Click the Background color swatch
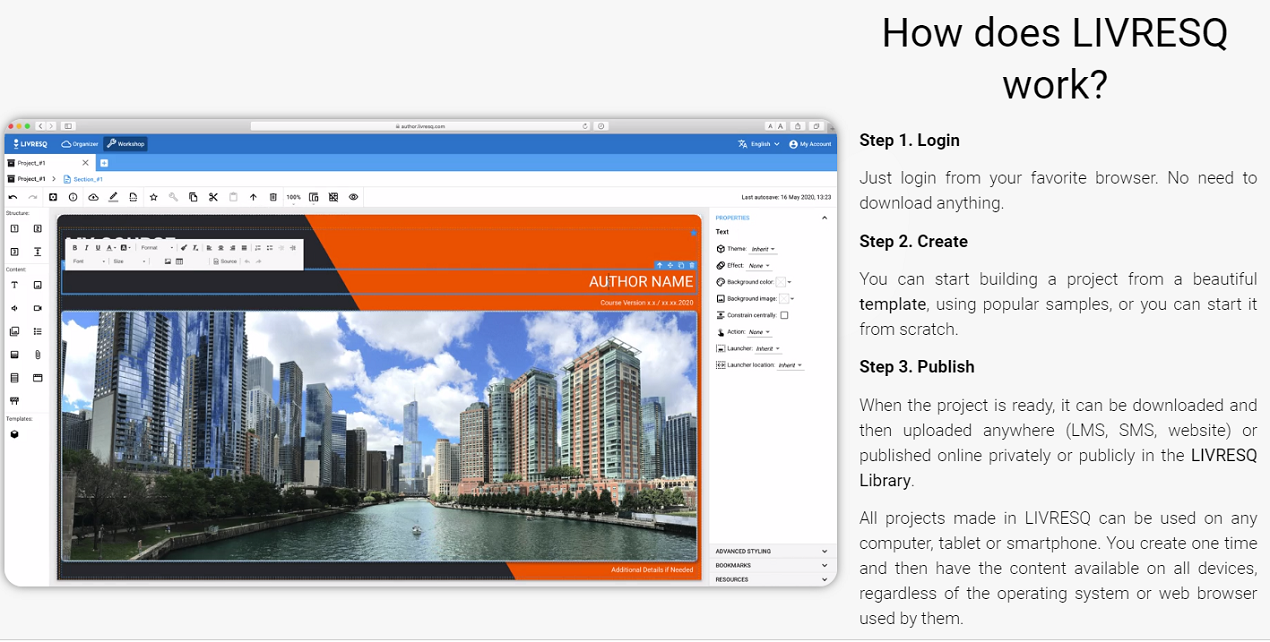 780,282
